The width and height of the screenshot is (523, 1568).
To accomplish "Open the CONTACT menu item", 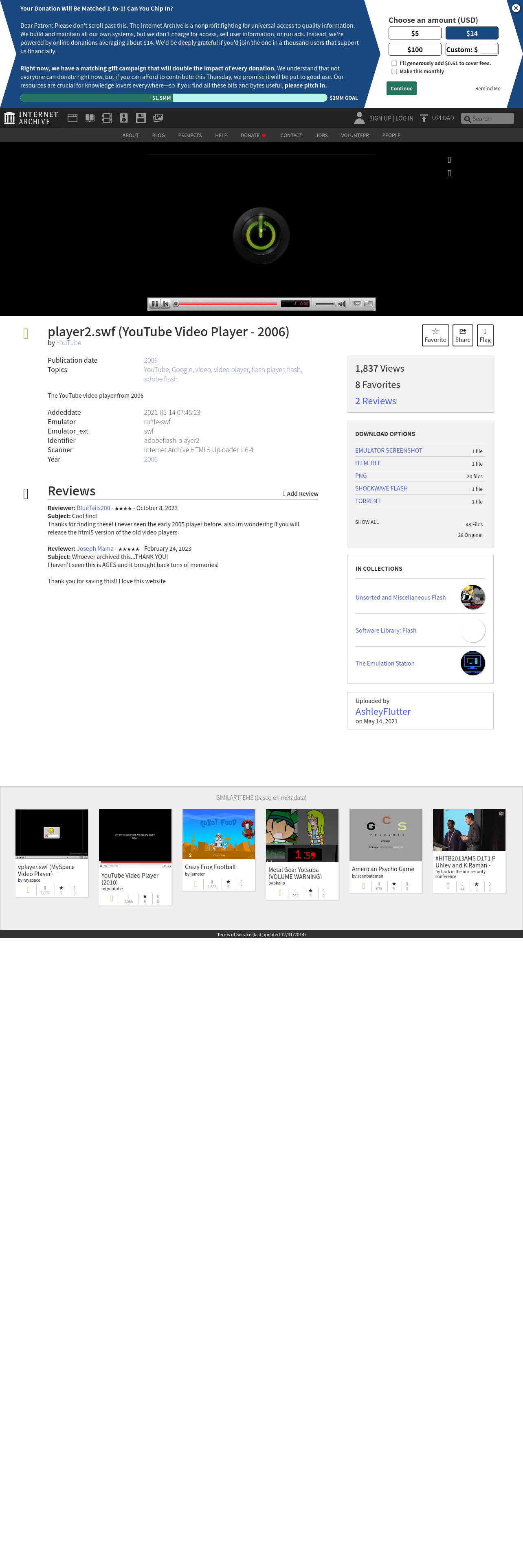I will (291, 135).
